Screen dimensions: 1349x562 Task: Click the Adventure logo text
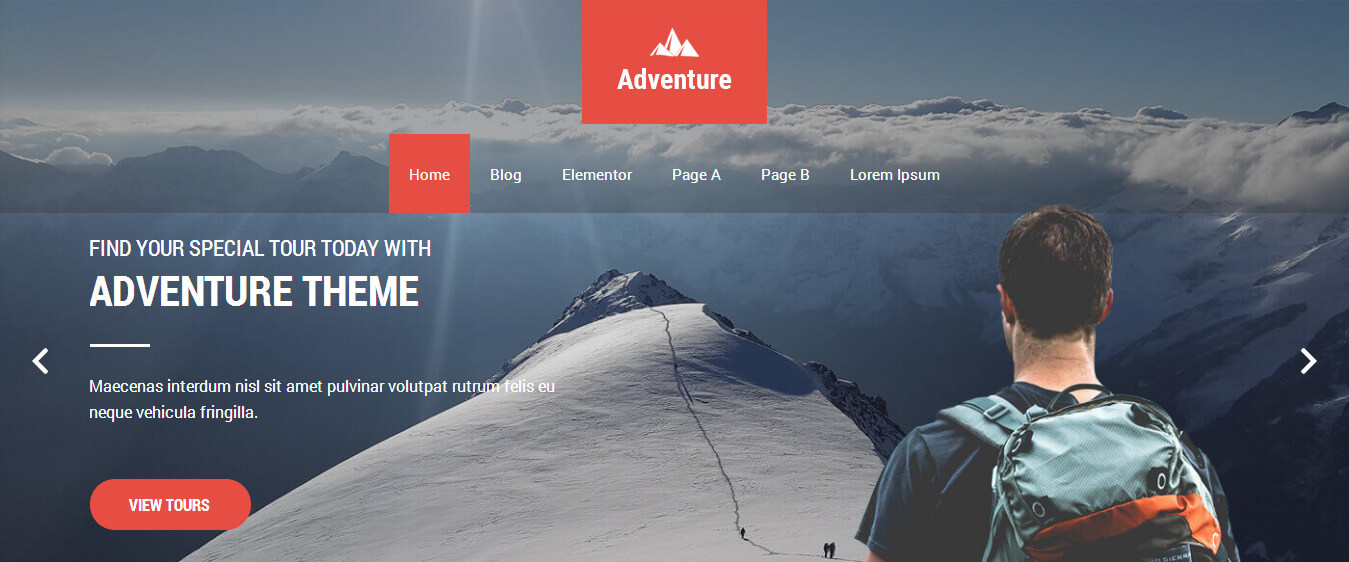(x=674, y=79)
